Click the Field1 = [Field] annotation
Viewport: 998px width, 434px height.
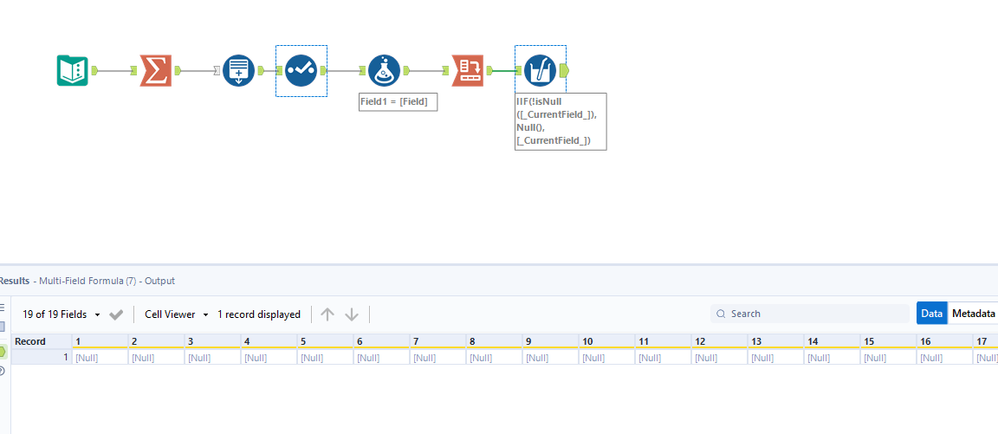click(398, 102)
